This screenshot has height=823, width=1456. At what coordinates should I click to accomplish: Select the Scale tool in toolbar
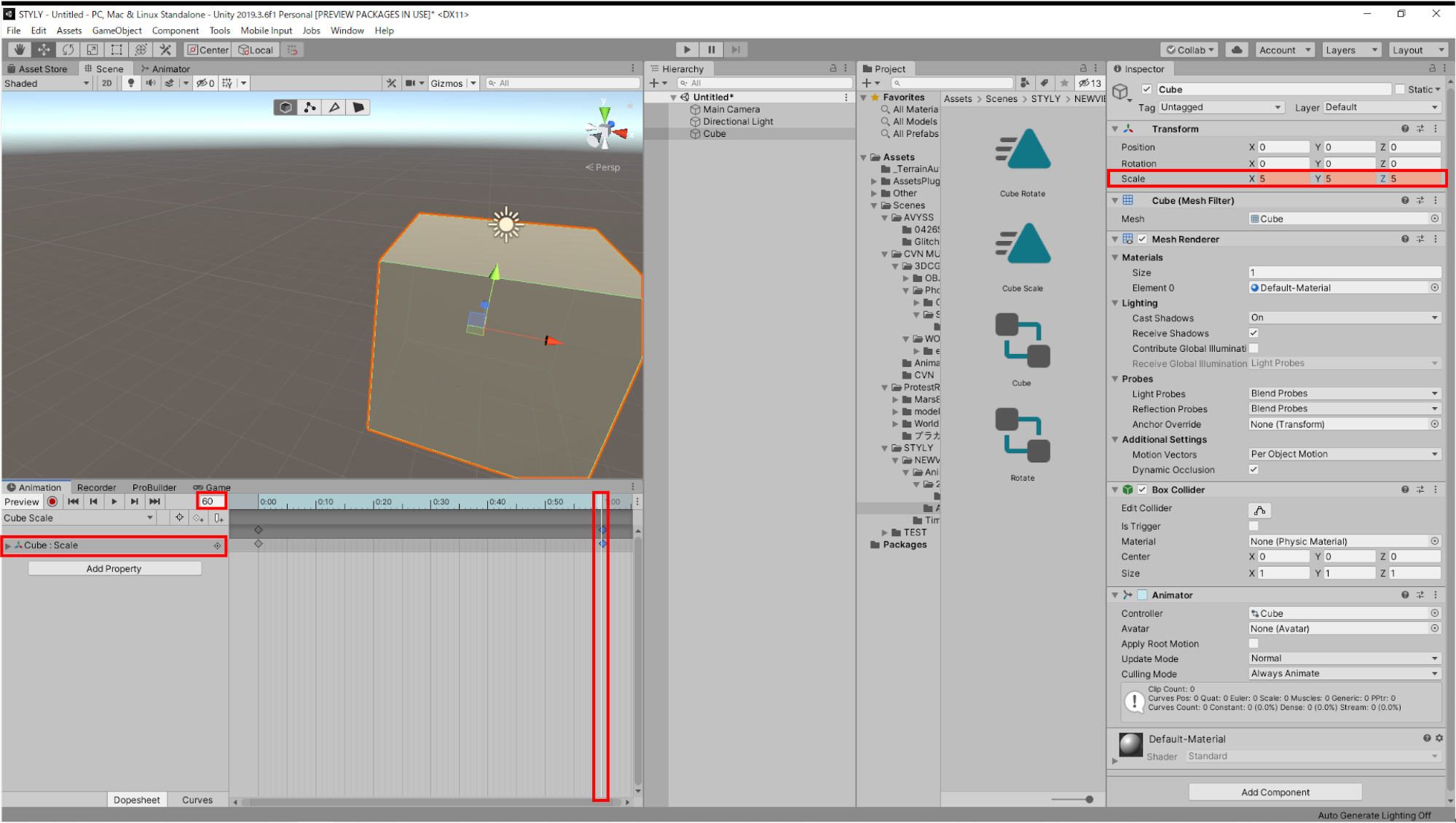(x=92, y=50)
